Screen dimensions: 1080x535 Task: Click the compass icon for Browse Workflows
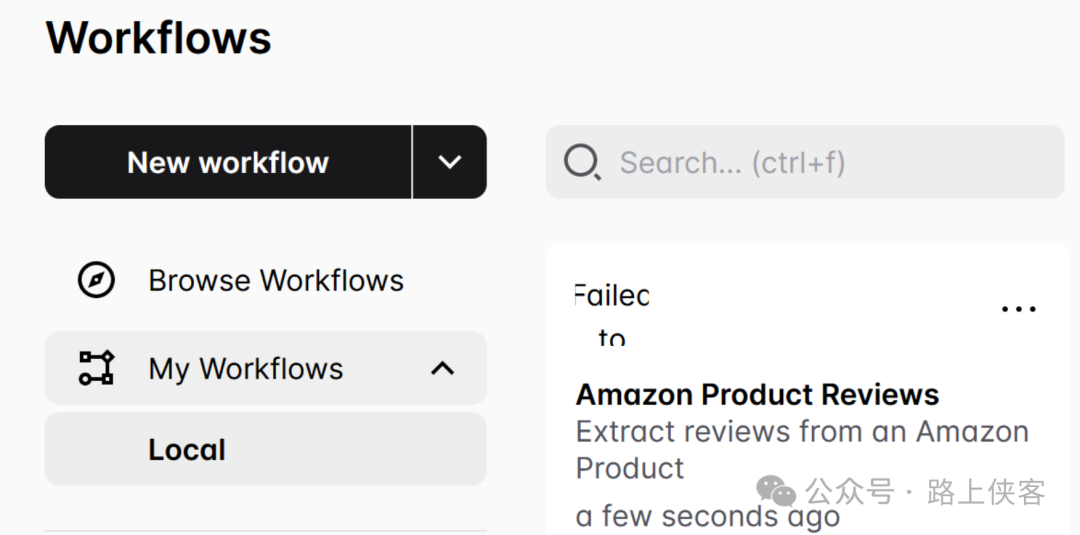[x=97, y=280]
